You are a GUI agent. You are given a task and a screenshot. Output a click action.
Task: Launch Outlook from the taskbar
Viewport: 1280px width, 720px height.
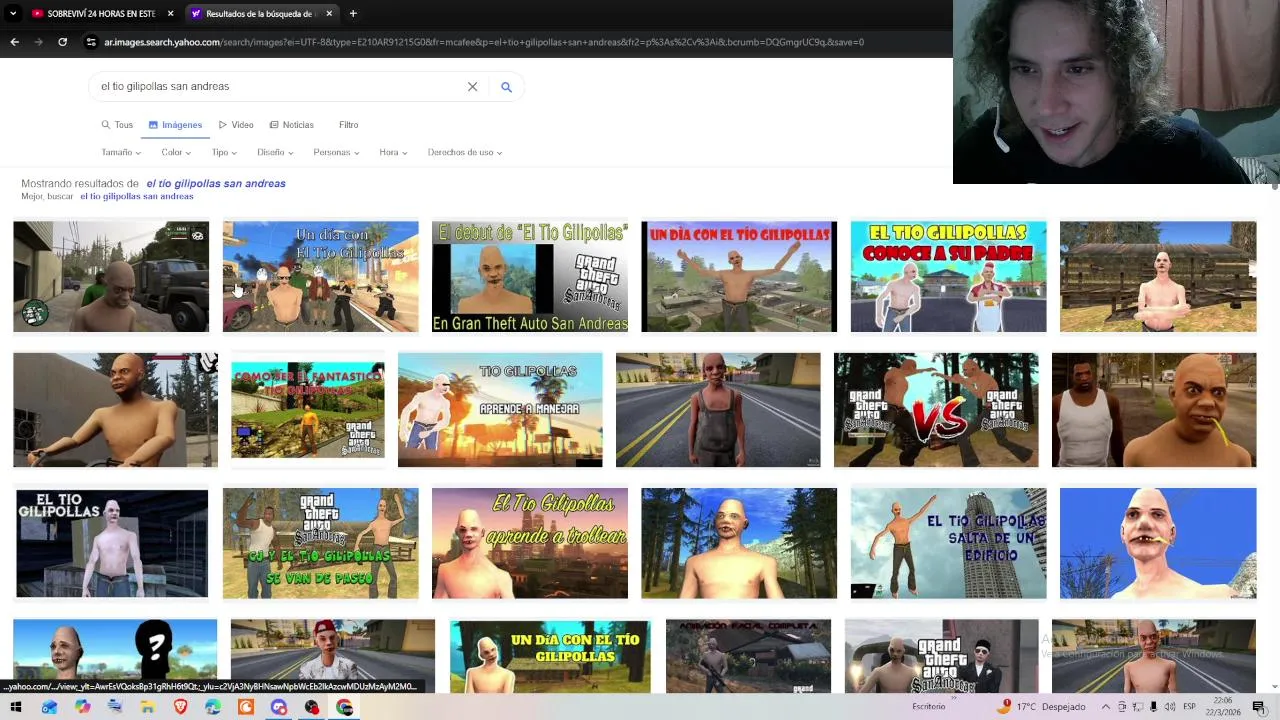(49, 707)
